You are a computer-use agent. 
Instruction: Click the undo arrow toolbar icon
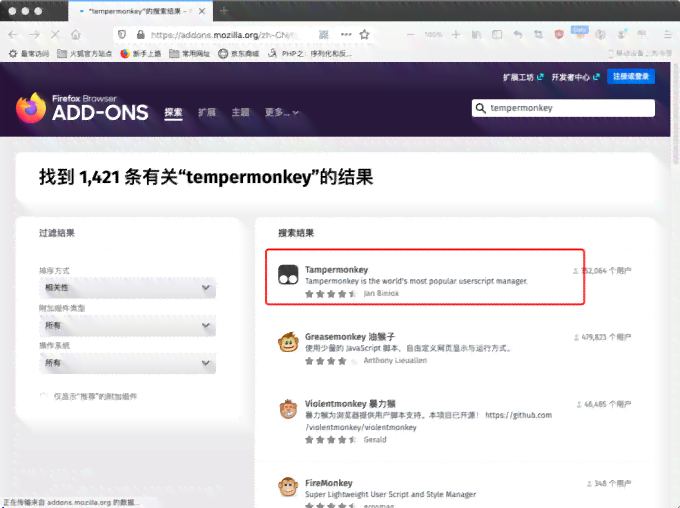tap(518, 35)
